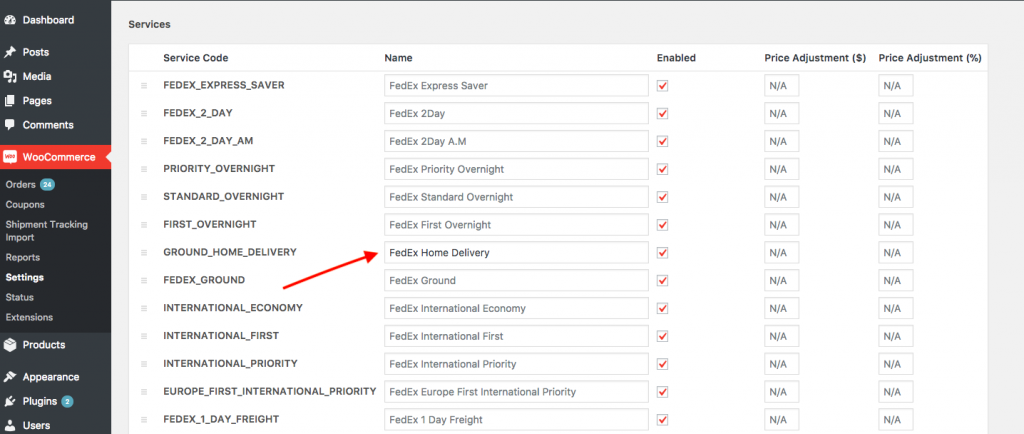
Task: Click FedEx Express Saver price adjustment ($) field
Action: tap(782, 85)
